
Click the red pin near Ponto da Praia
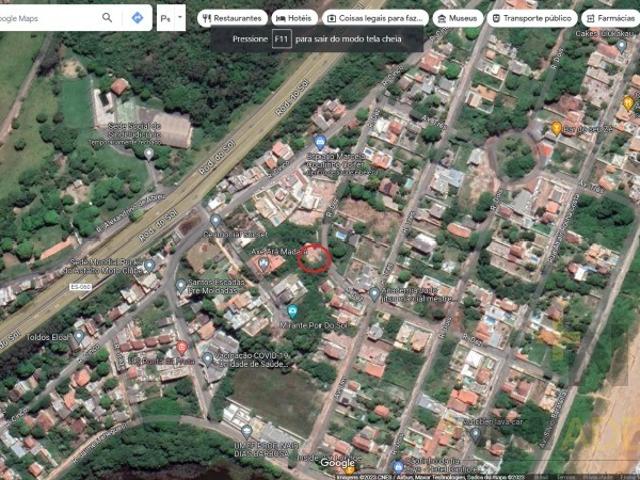pyautogui.click(x=182, y=348)
